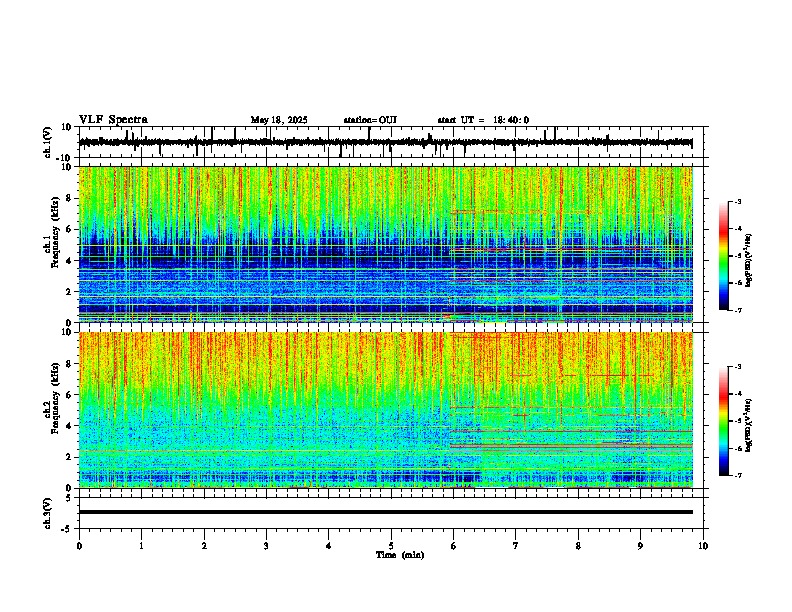Click the "start UT = 18:40: 0" text
The width and height of the screenshot is (792, 612).
(483, 120)
